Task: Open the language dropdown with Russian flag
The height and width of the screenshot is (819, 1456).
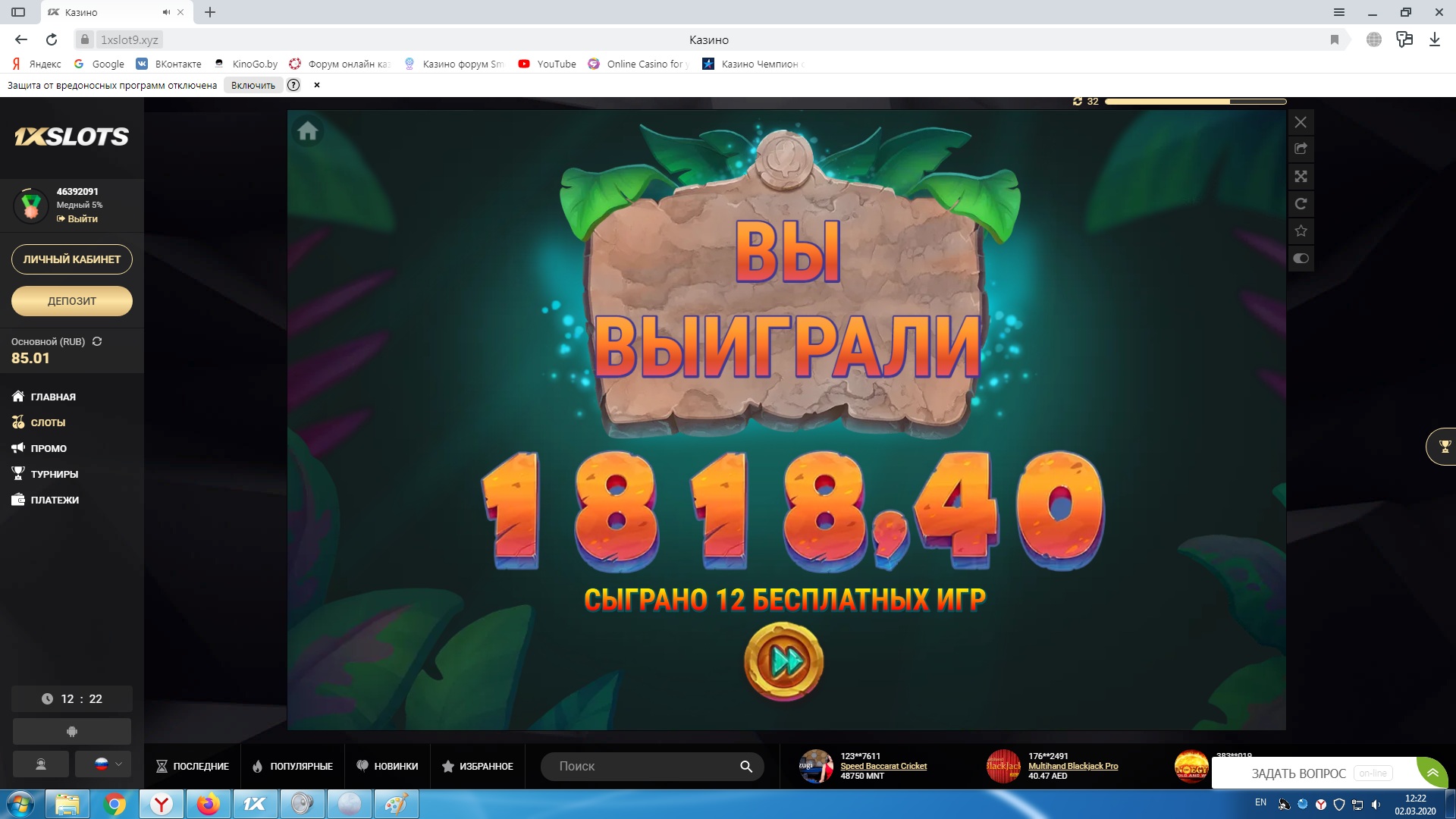Action: point(103,764)
